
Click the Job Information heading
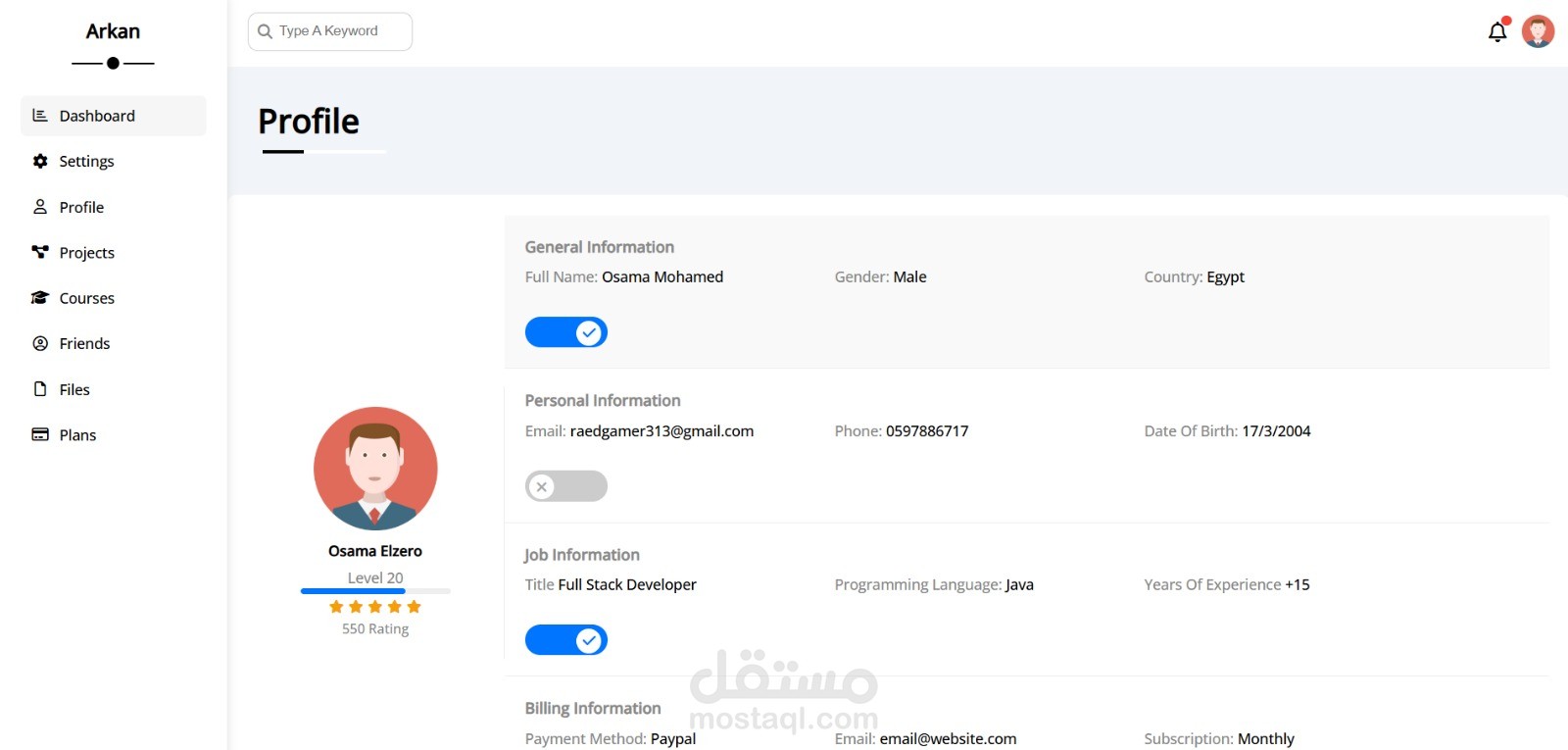(582, 555)
